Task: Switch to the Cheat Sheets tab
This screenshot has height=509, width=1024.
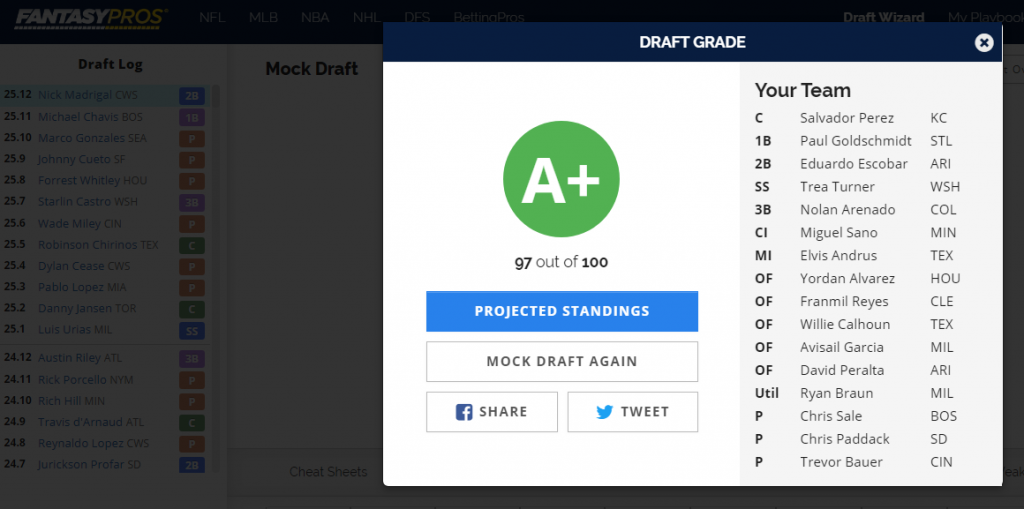Action: 327,471
